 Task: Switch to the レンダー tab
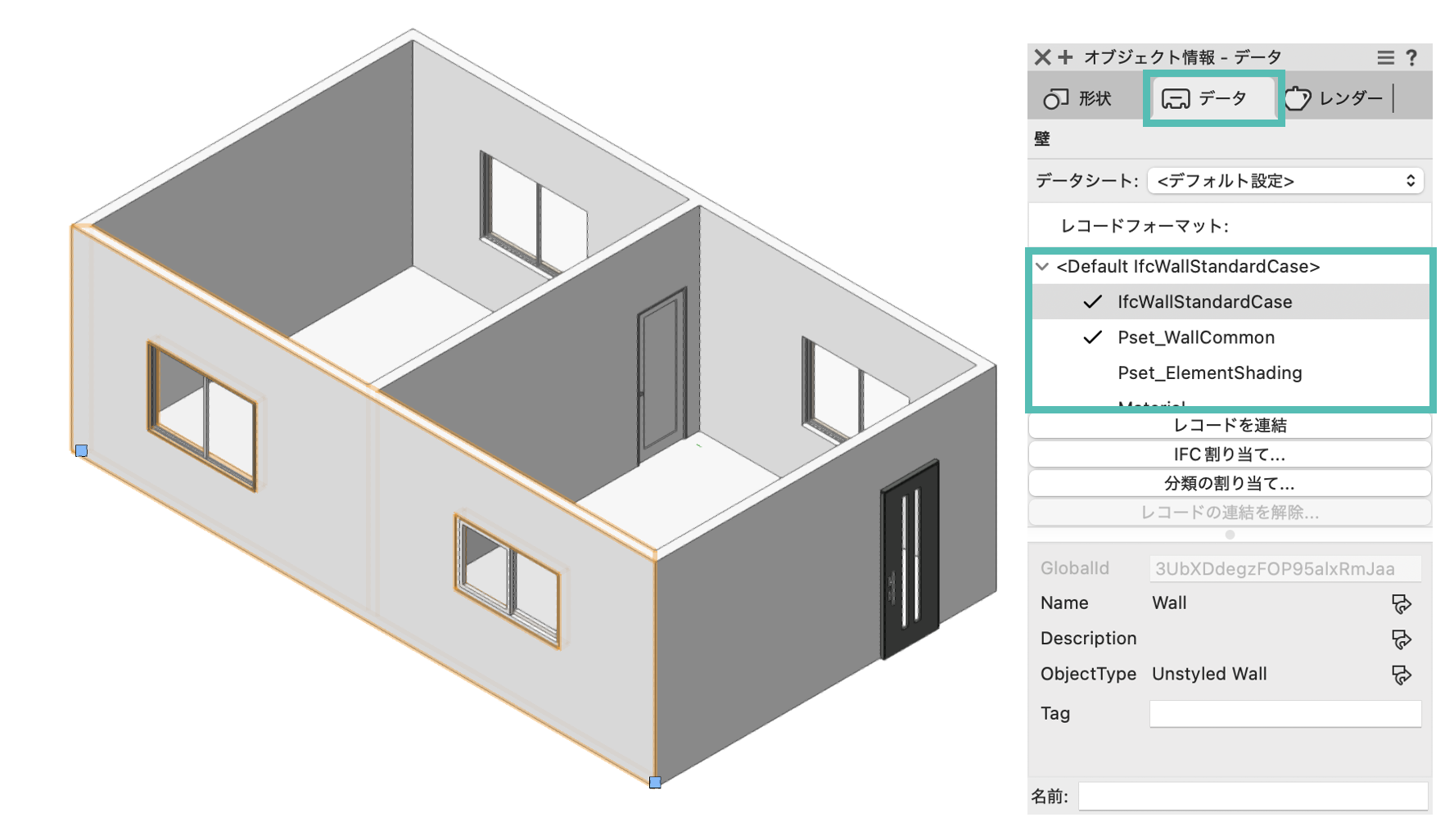pyautogui.click(x=1334, y=99)
